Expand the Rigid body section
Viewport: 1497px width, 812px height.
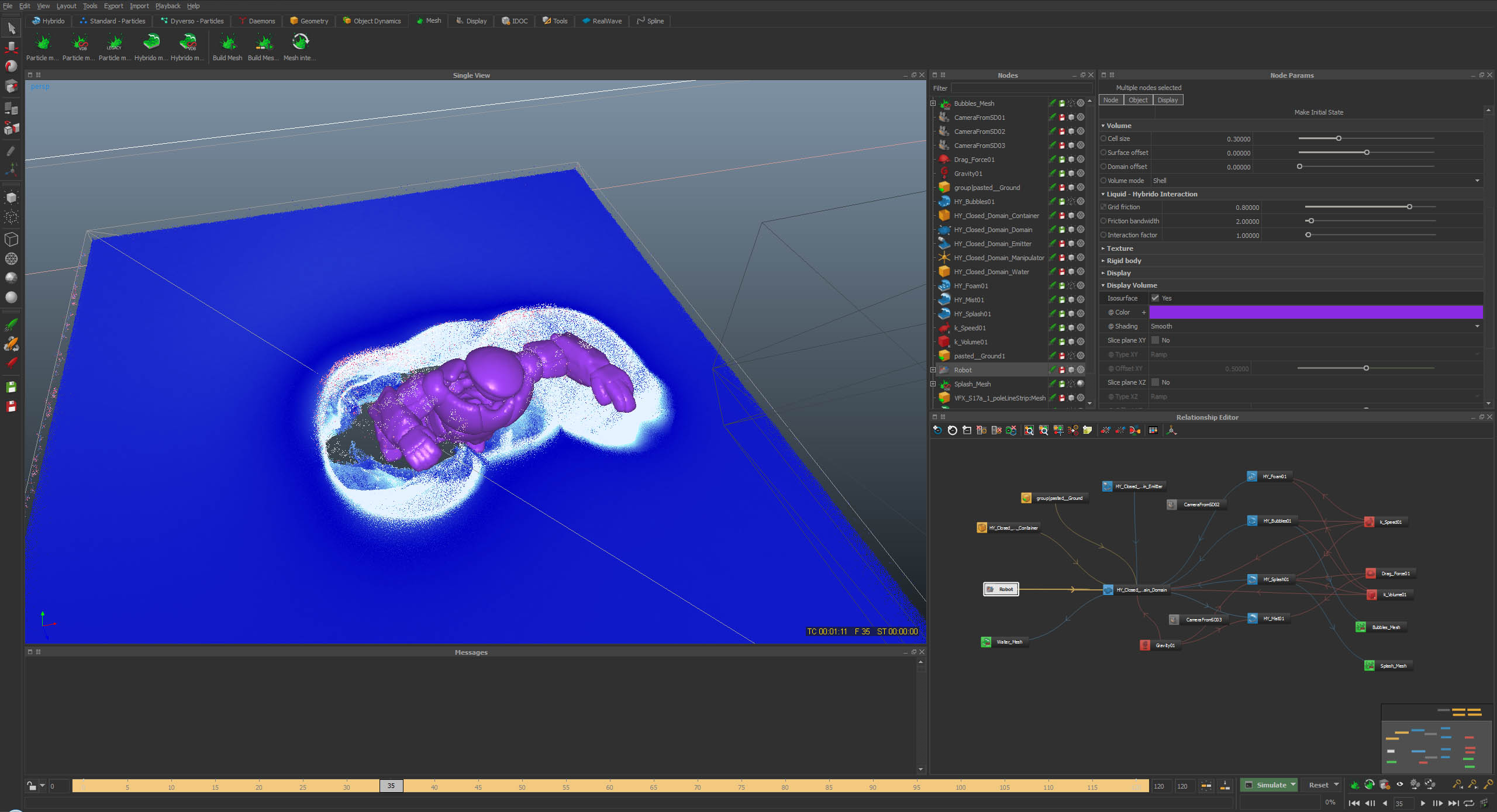[1123, 261]
